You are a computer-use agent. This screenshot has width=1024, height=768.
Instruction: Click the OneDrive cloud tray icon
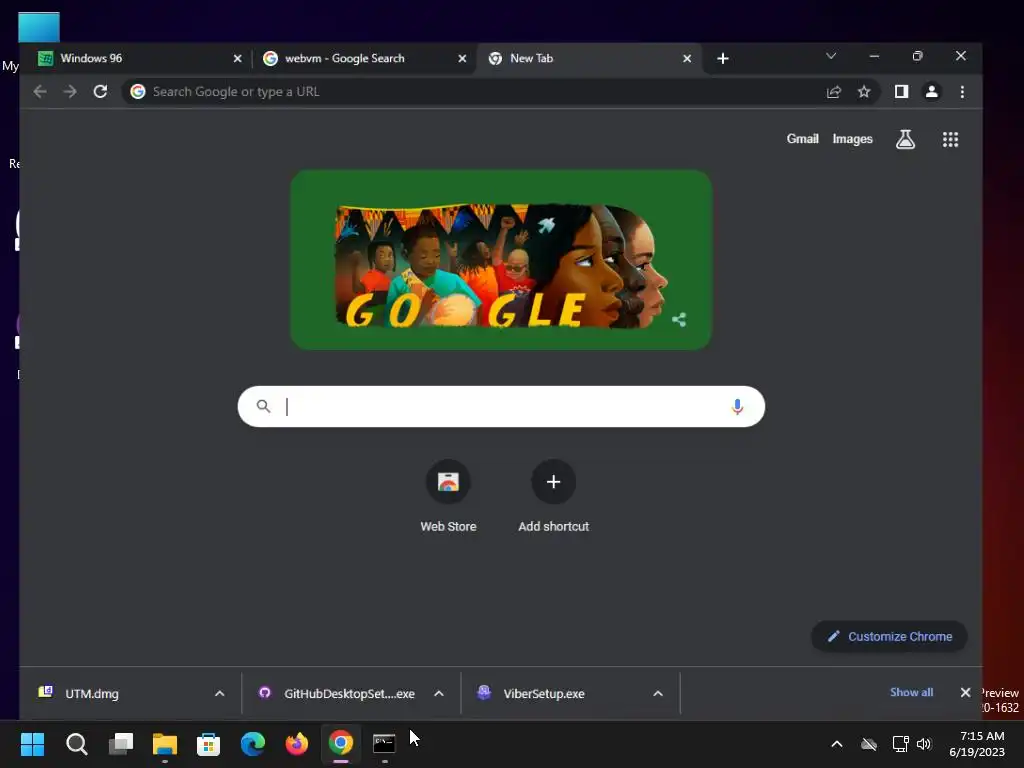pyautogui.click(x=869, y=744)
